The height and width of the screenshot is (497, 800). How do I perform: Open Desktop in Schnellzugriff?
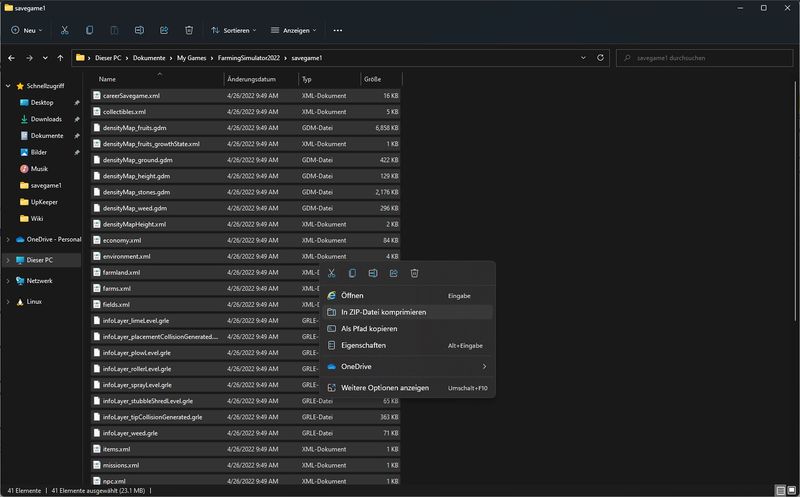42,103
